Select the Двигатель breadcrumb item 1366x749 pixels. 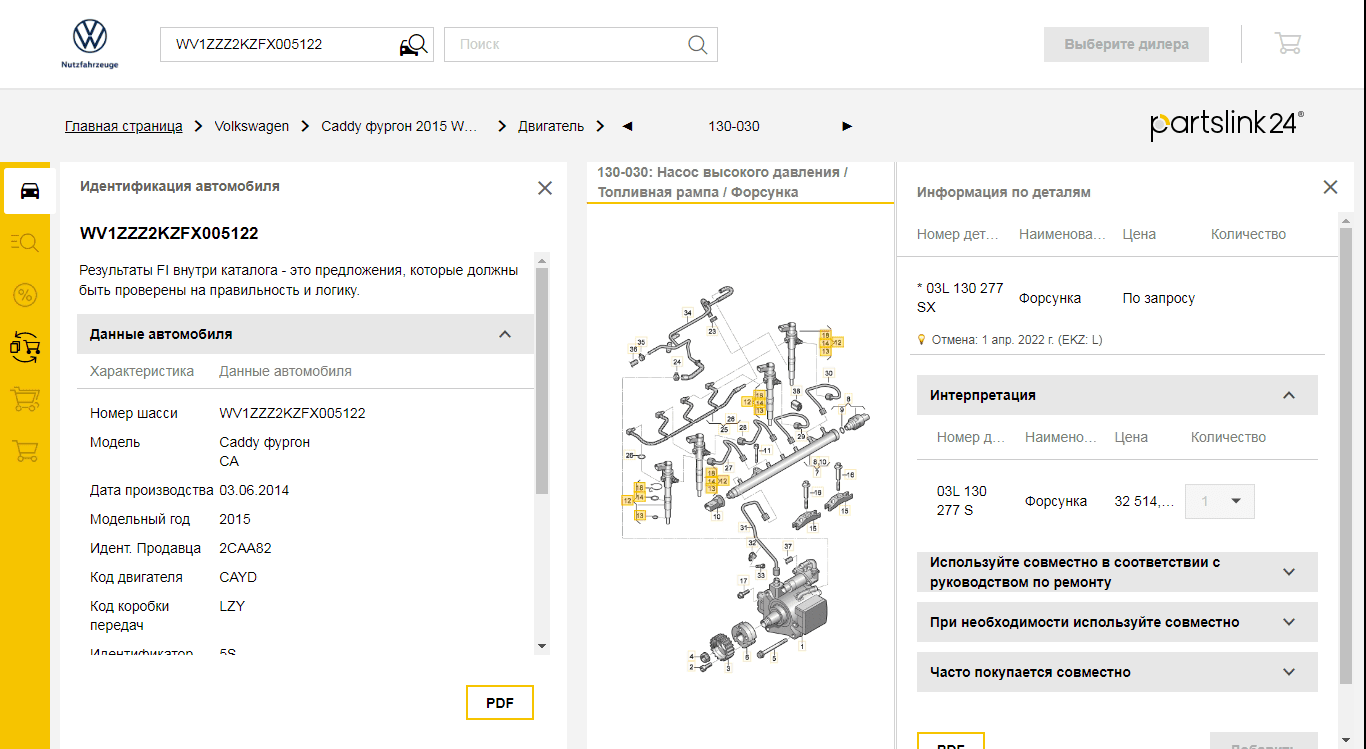point(550,126)
